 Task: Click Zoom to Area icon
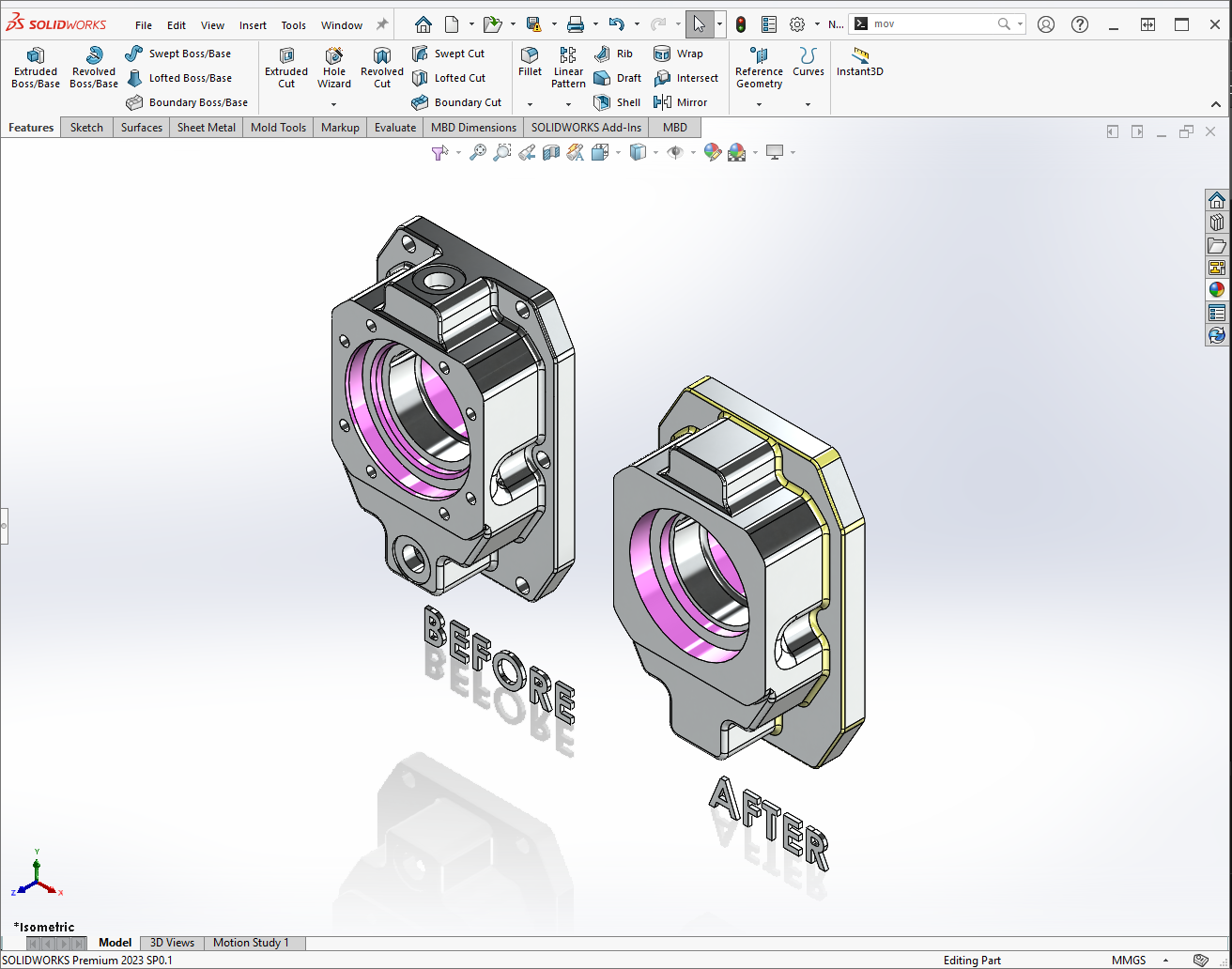[x=502, y=152]
